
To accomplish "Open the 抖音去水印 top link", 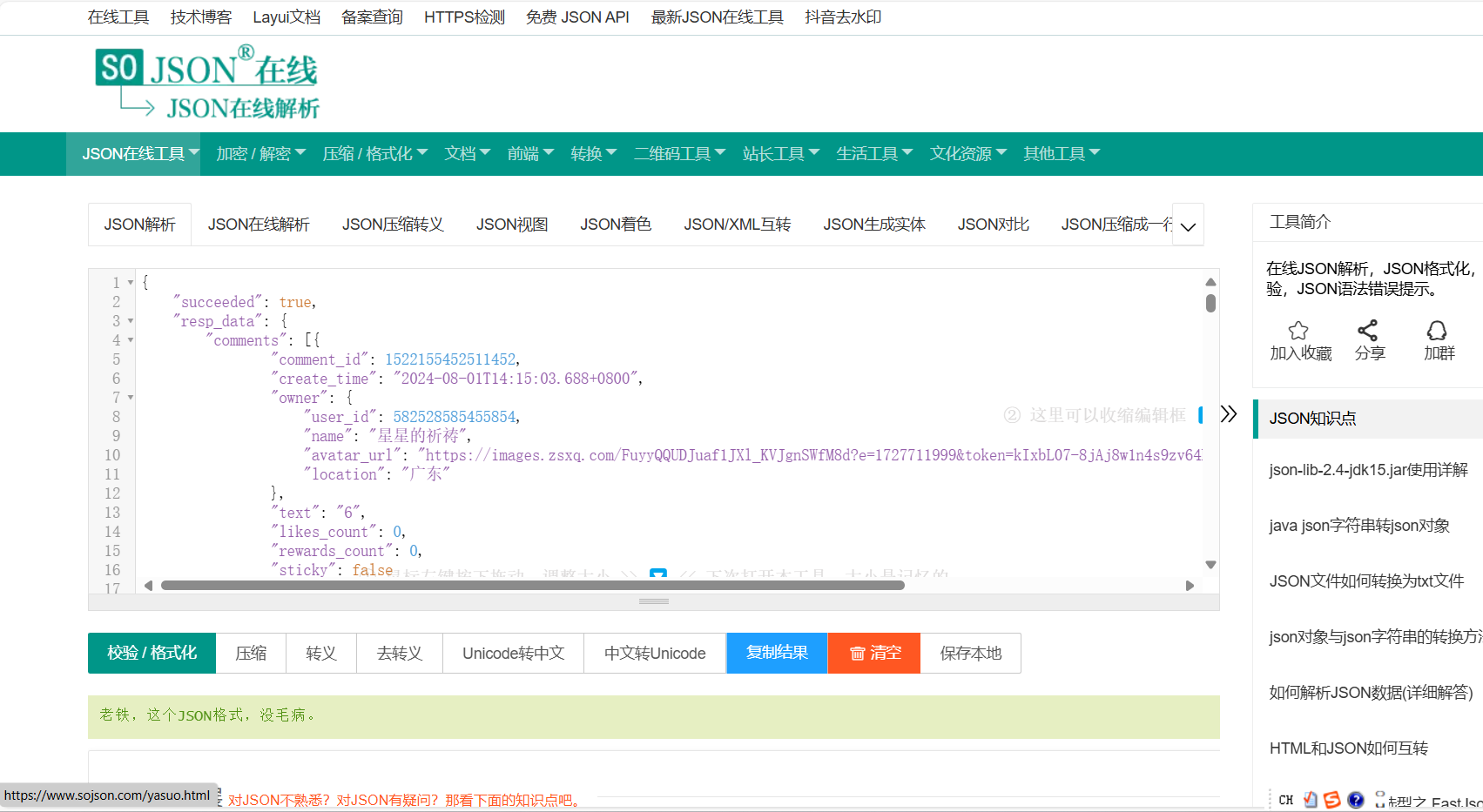I will (843, 17).
